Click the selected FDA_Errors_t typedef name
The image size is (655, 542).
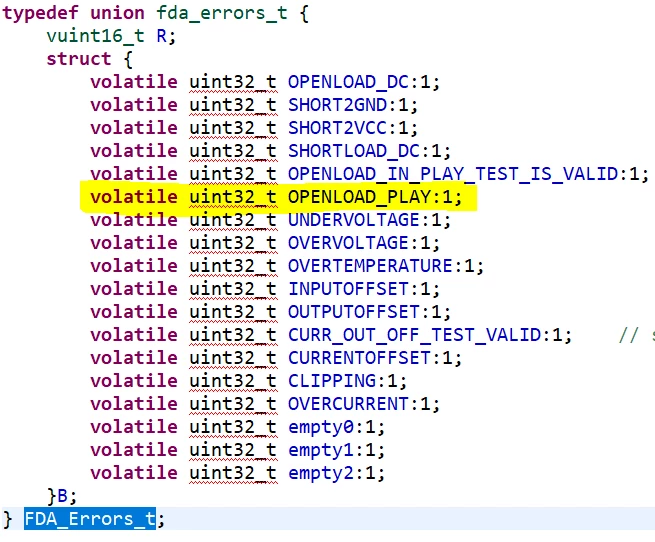pyautogui.click(x=90, y=519)
